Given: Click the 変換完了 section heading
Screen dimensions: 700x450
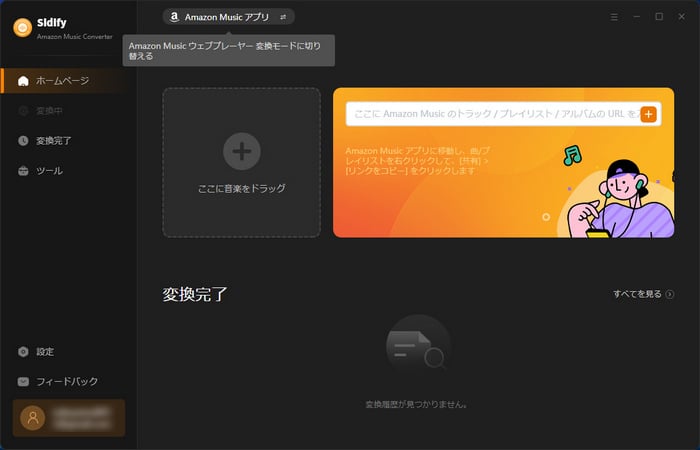Looking at the screenshot, I should tap(195, 294).
